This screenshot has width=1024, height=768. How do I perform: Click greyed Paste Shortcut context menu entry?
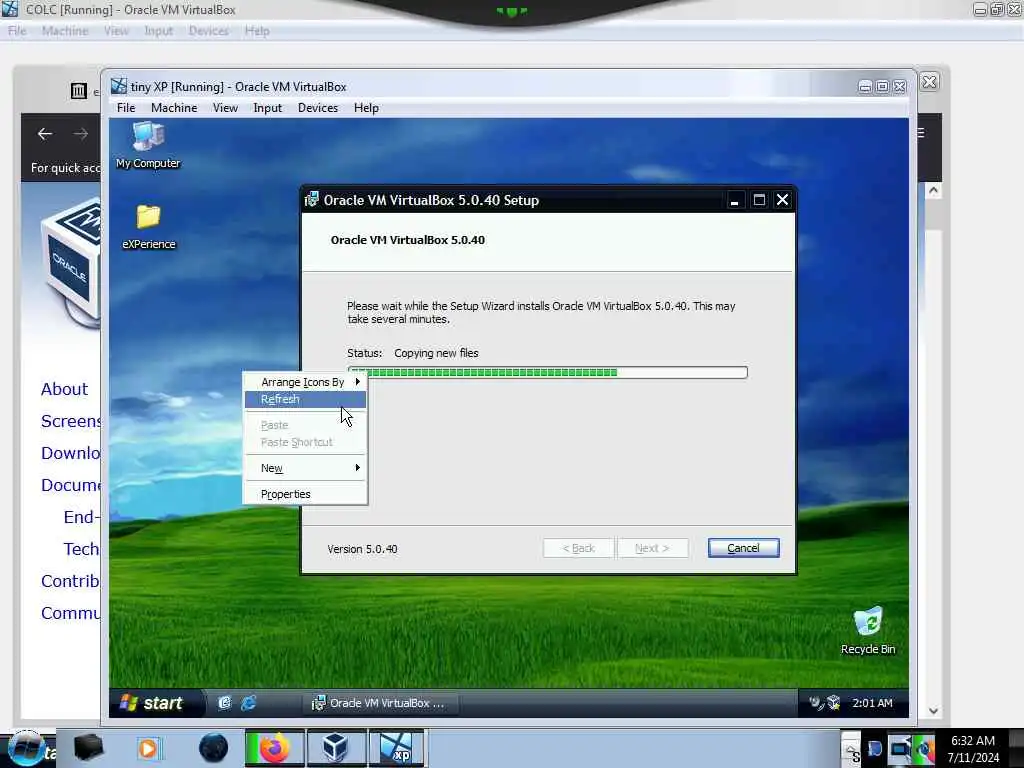point(305,442)
